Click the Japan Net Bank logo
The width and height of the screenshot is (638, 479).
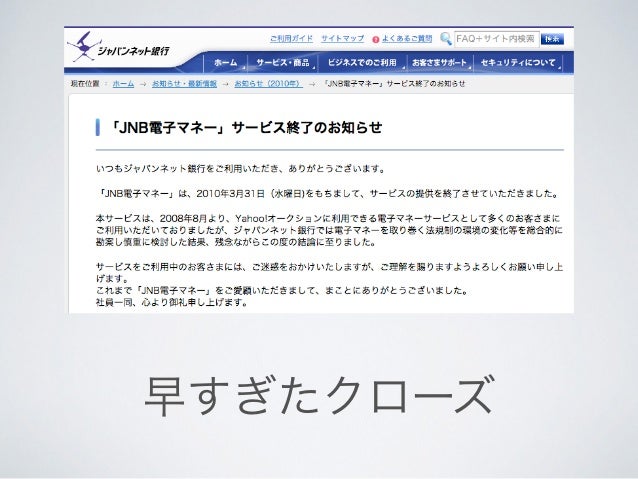tap(118, 47)
